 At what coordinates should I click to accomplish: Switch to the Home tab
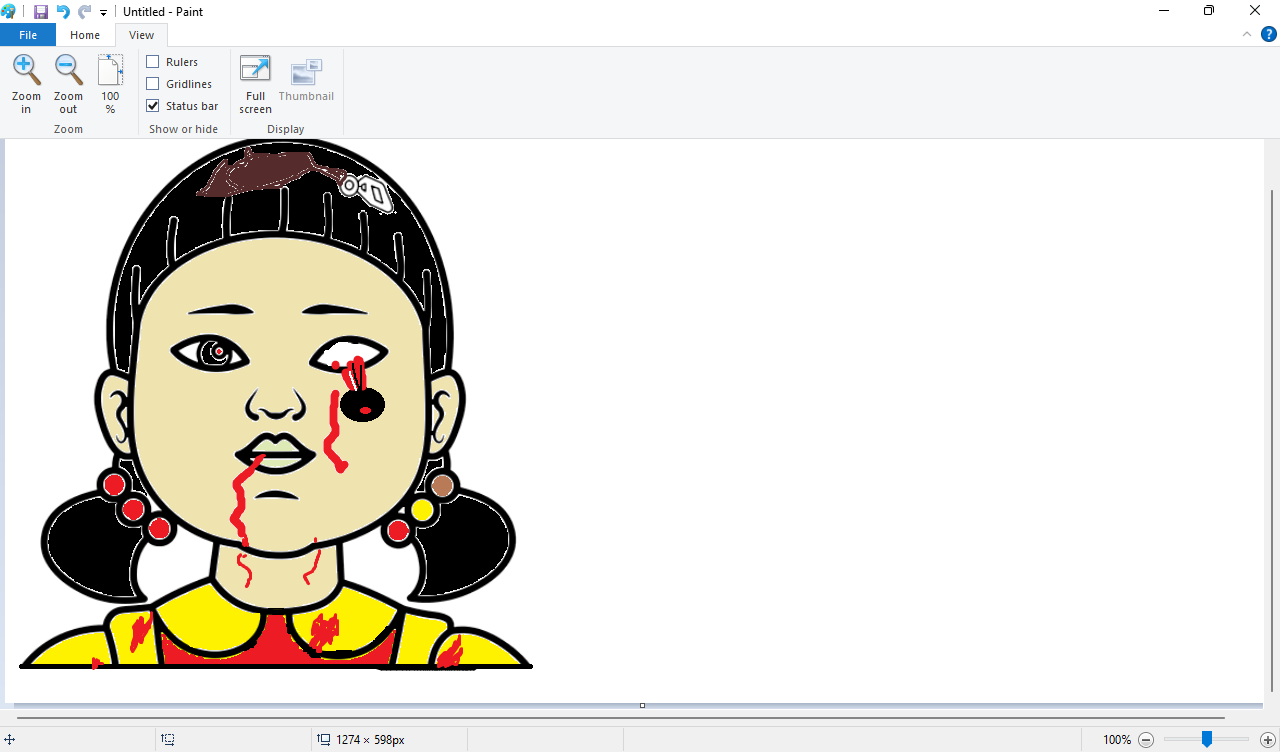coord(85,35)
